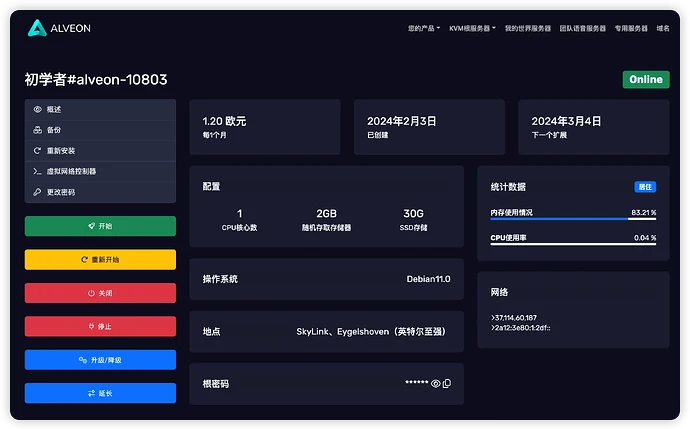Click plug icon in the 停止 button
690x429 pixels.
tap(92, 326)
